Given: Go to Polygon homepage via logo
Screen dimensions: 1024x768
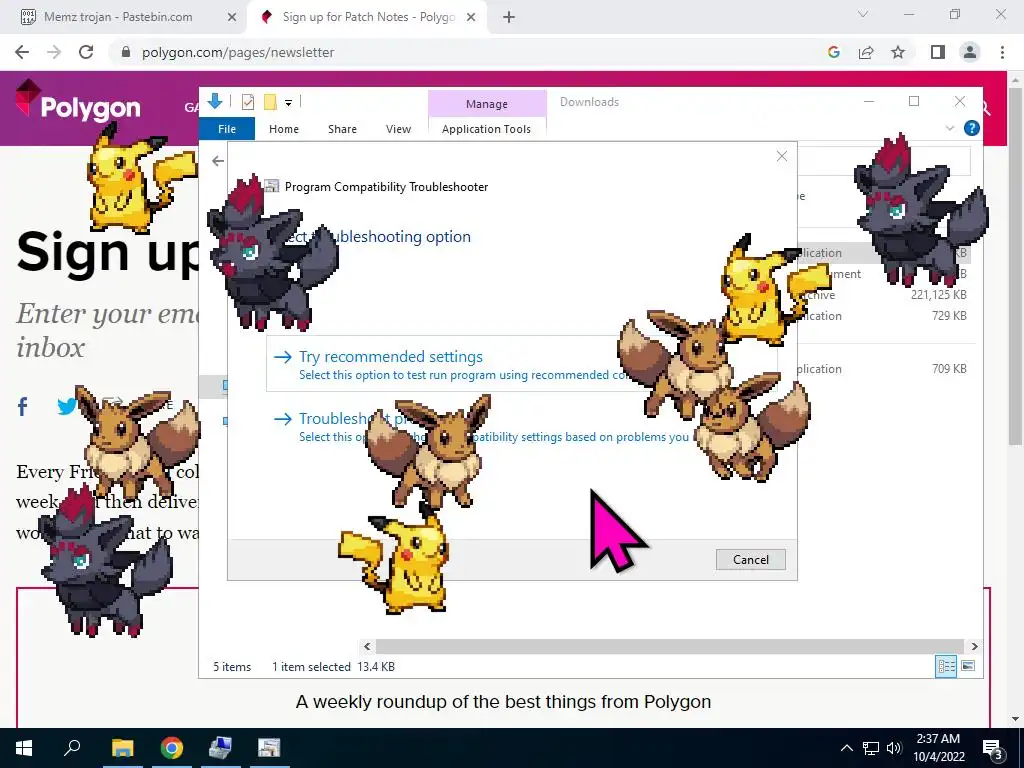Looking at the screenshot, I should (x=78, y=103).
